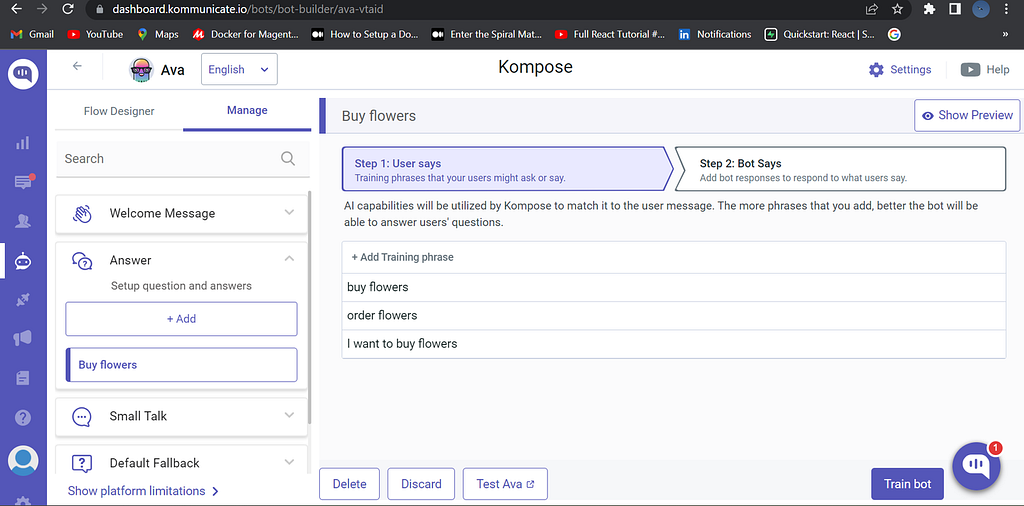Click the Small Talk chat bubble icon
1024x506 pixels.
[82, 417]
